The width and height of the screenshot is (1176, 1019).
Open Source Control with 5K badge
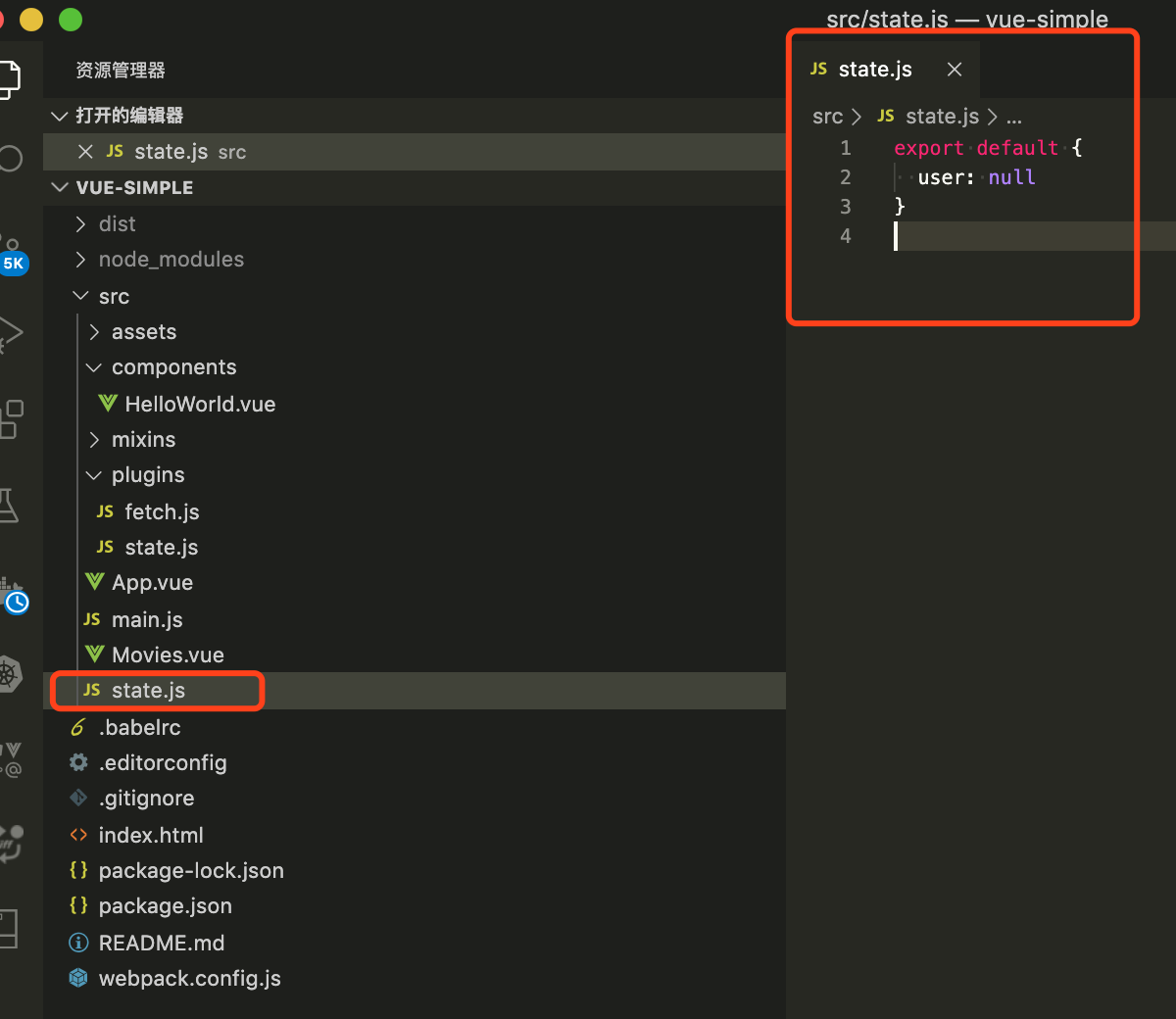(10, 249)
